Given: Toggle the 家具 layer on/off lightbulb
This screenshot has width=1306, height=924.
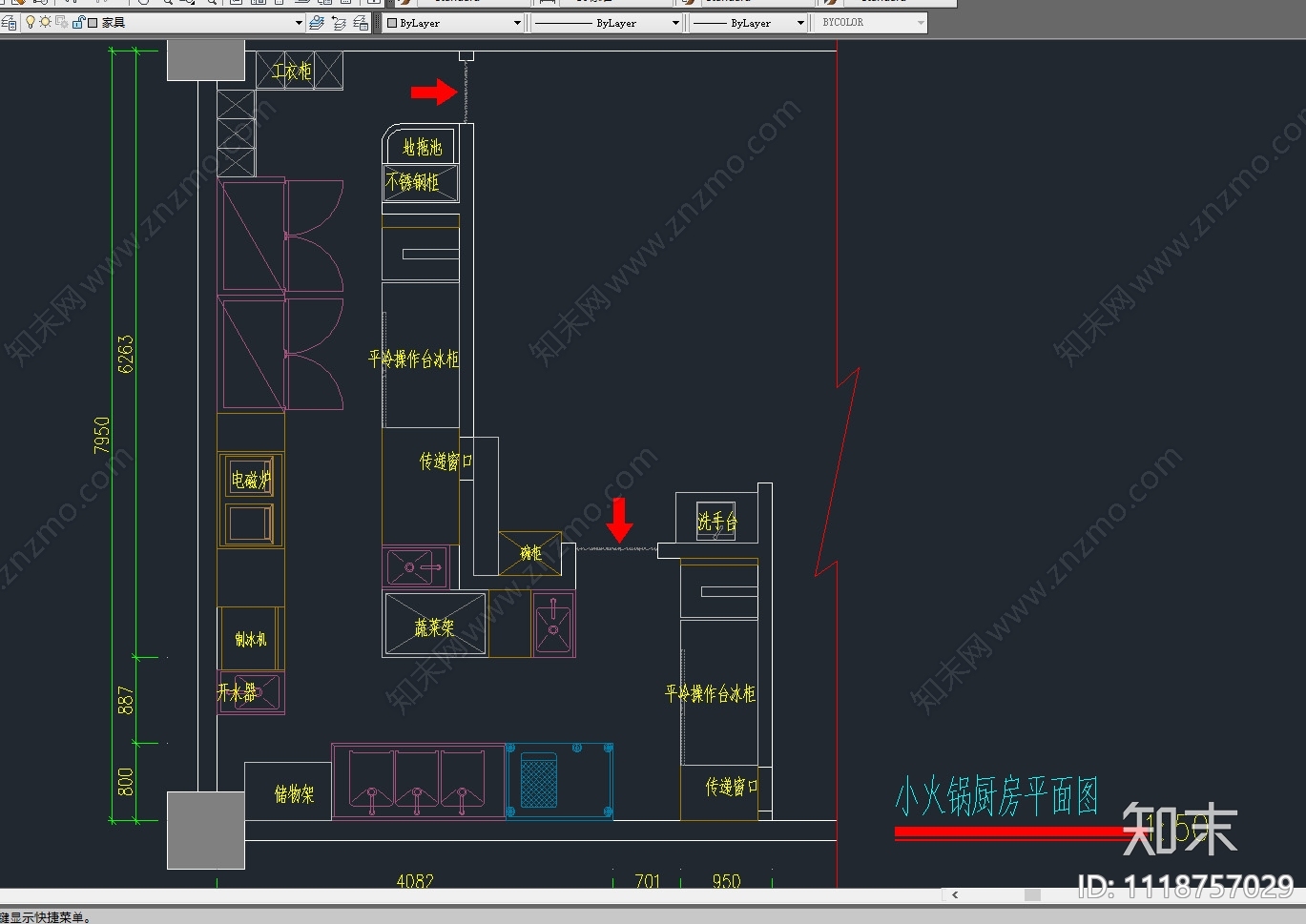Looking at the screenshot, I should pyautogui.click(x=30, y=22).
